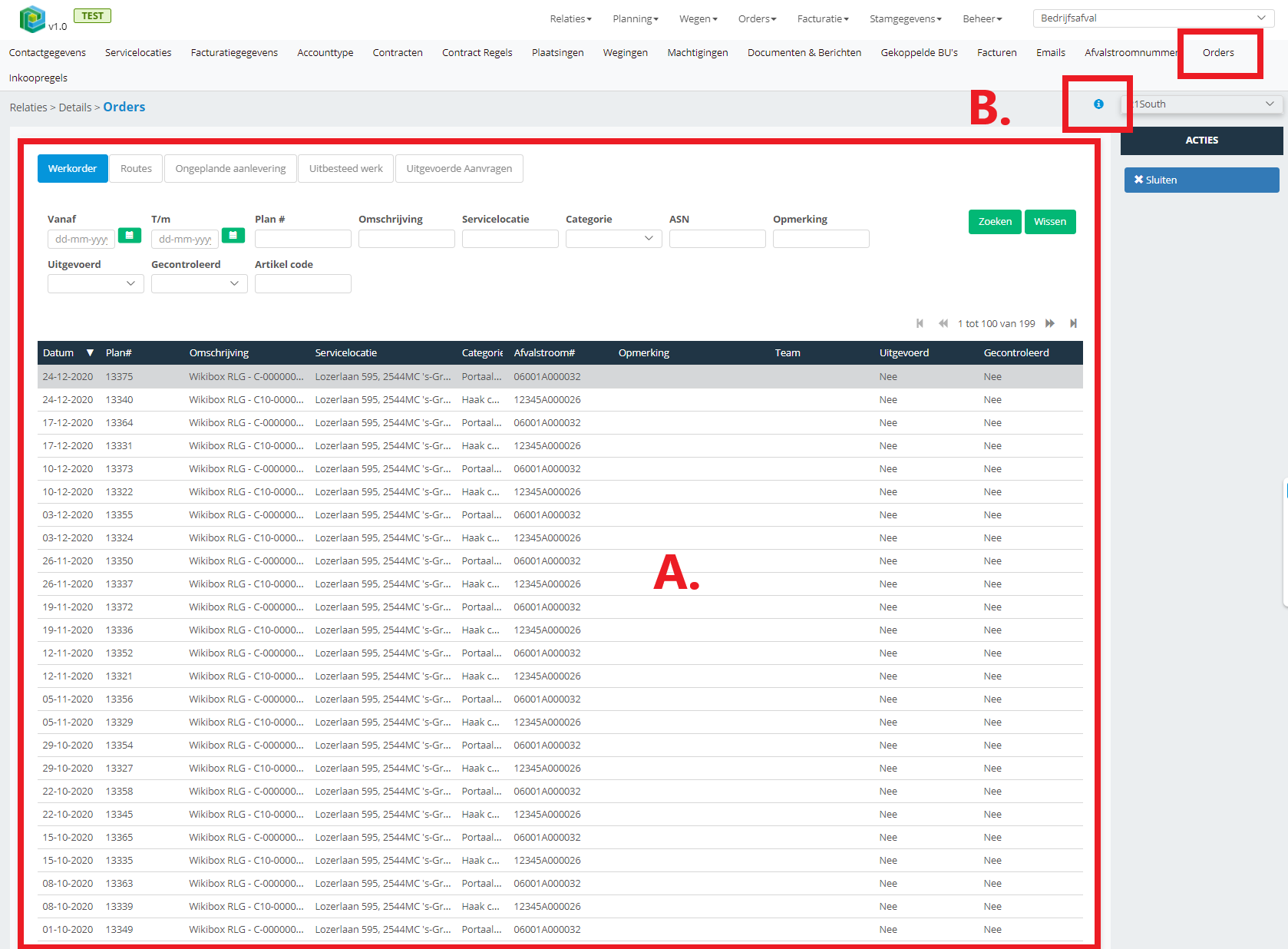Open the Stamgegevens menu
This screenshot has height=949, width=1288.
[x=905, y=18]
